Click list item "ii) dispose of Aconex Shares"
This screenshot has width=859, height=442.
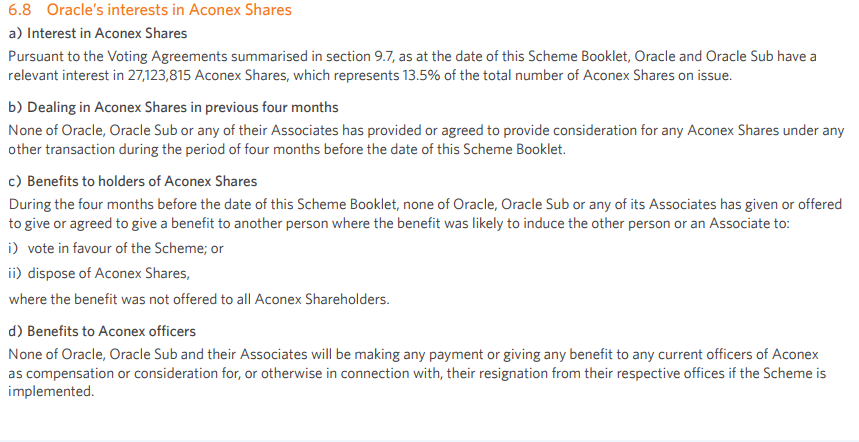point(99,273)
